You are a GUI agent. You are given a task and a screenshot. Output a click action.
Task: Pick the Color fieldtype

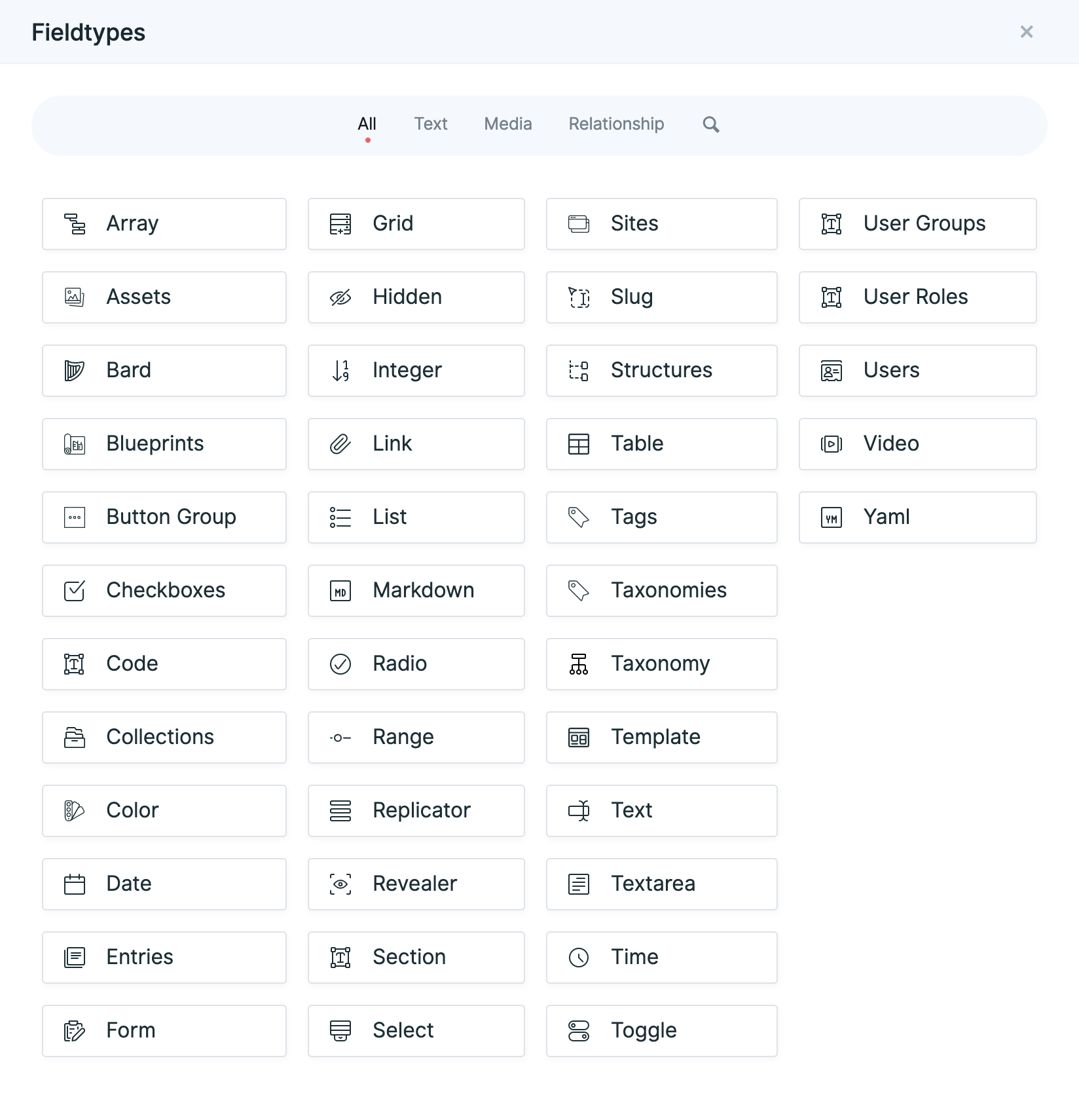coord(164,810)
